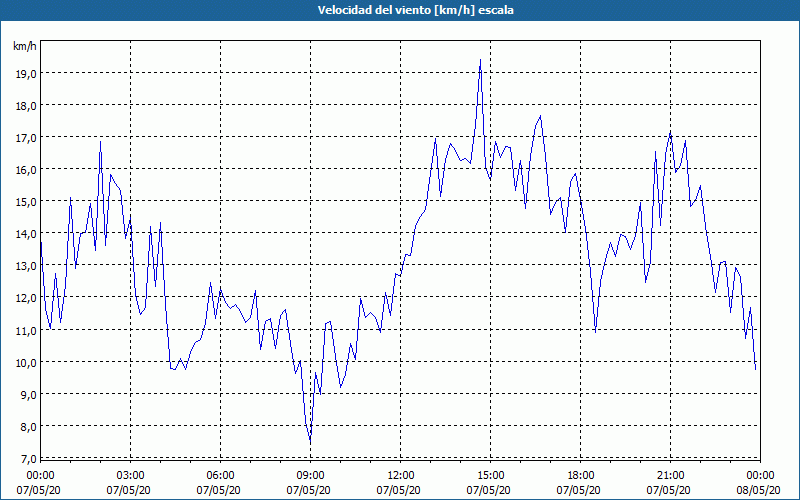This screenshot has width=800, height=500.
Task: Click the '7,0' y-axis label
Action: [x=28, y=459]
